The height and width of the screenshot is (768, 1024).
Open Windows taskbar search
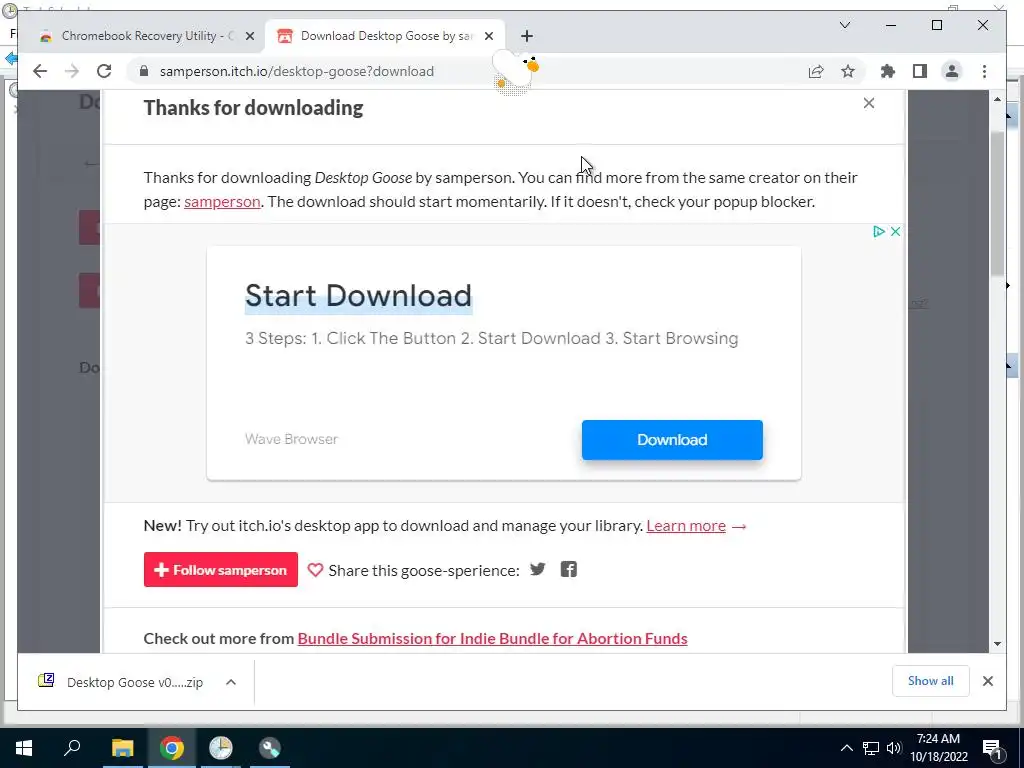[x=72, y=748]
